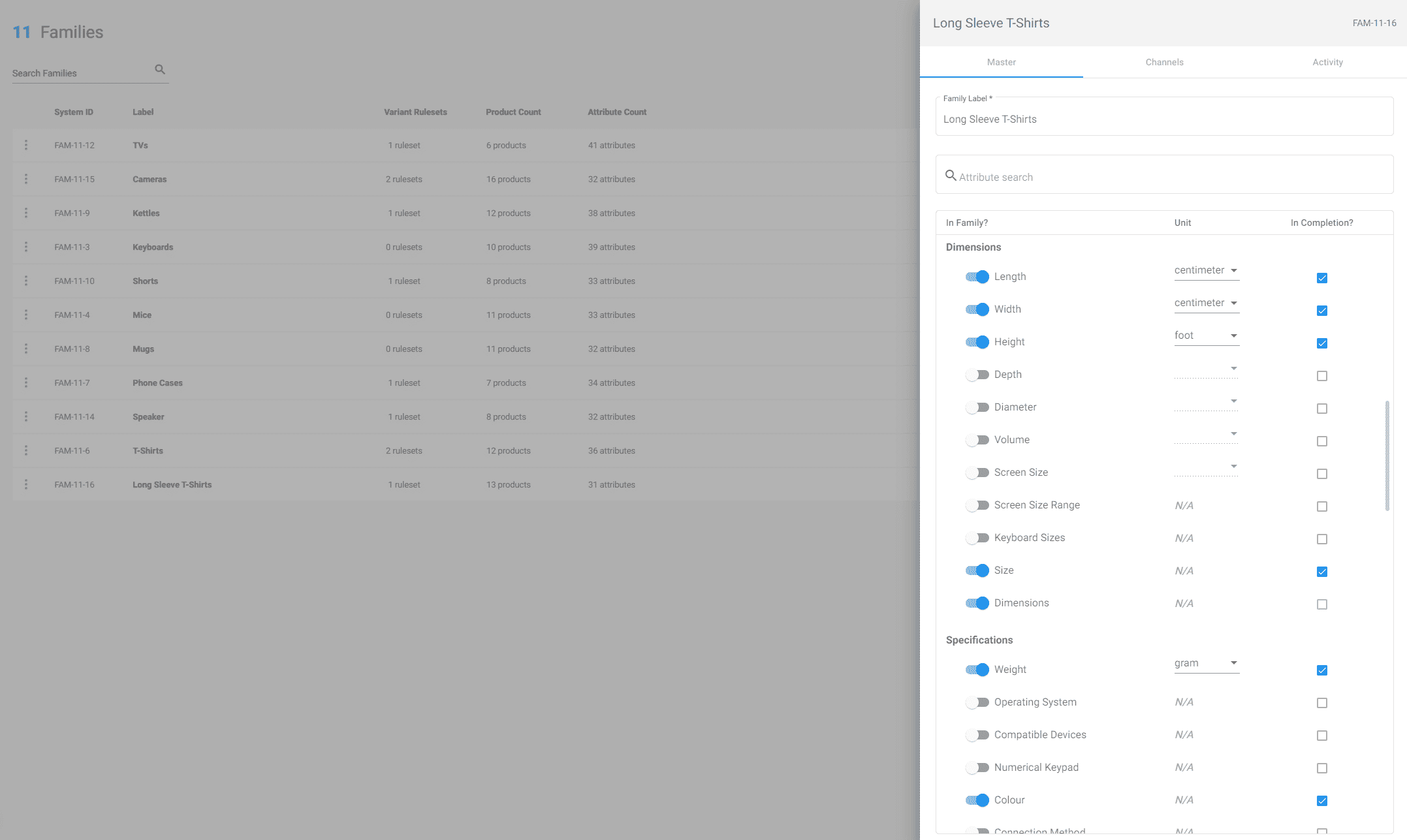Screen dimensions: 1407x840
Task: Enable Volume attribute toggle
Action: (x=977, y=440)
